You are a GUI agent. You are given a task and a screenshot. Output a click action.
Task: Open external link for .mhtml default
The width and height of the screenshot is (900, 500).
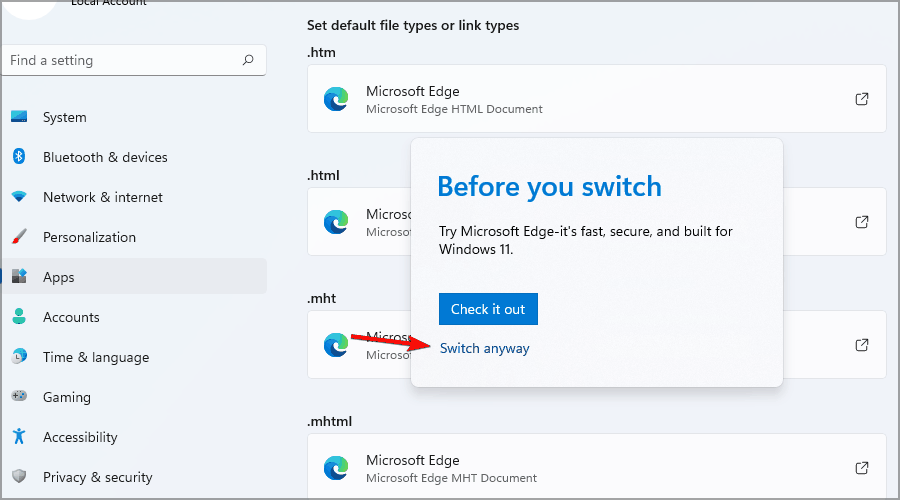[x=861, y=468]
